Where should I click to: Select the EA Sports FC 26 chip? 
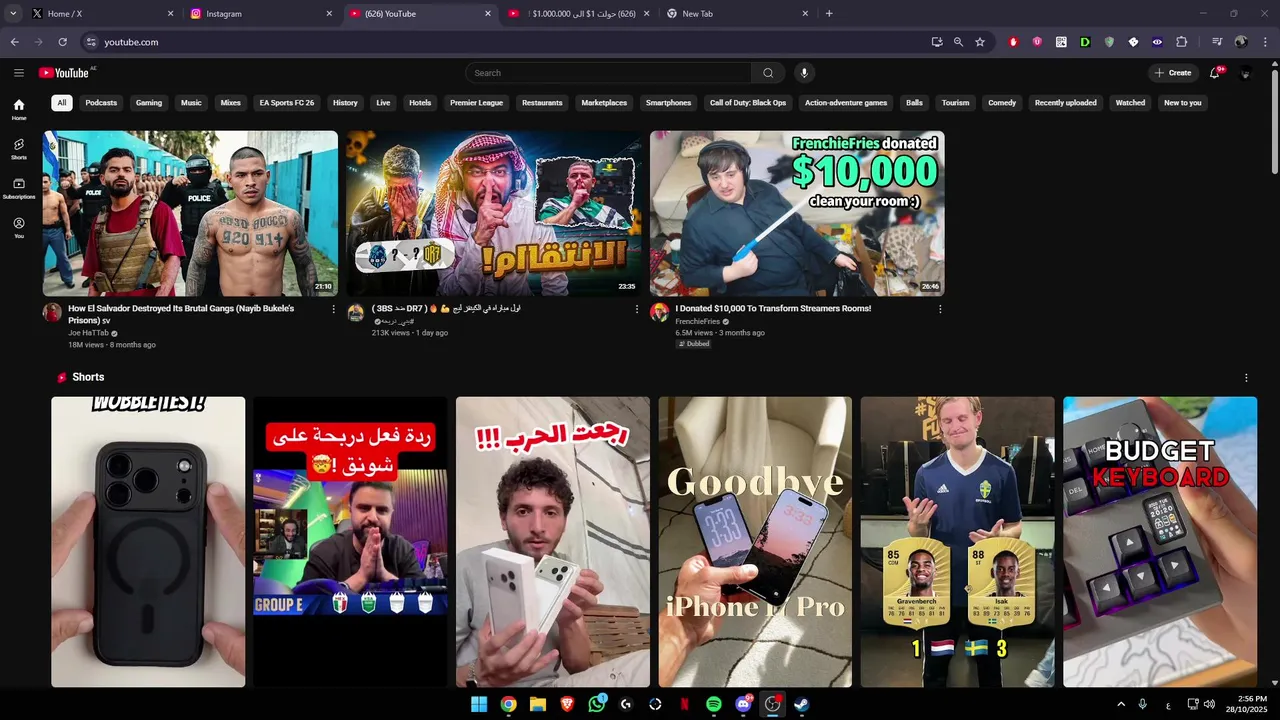(x=287, y=103)
